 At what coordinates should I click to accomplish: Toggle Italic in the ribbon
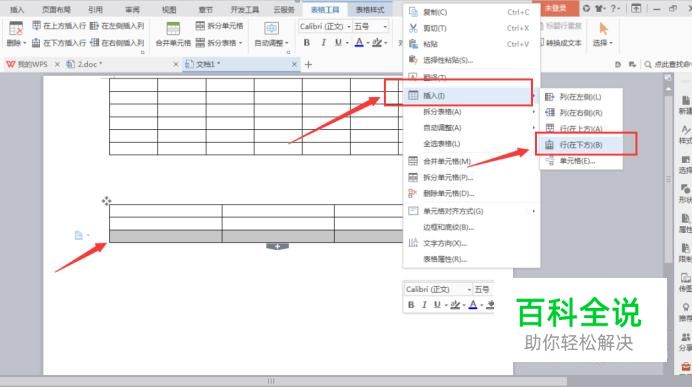click(x=323, y=43)
